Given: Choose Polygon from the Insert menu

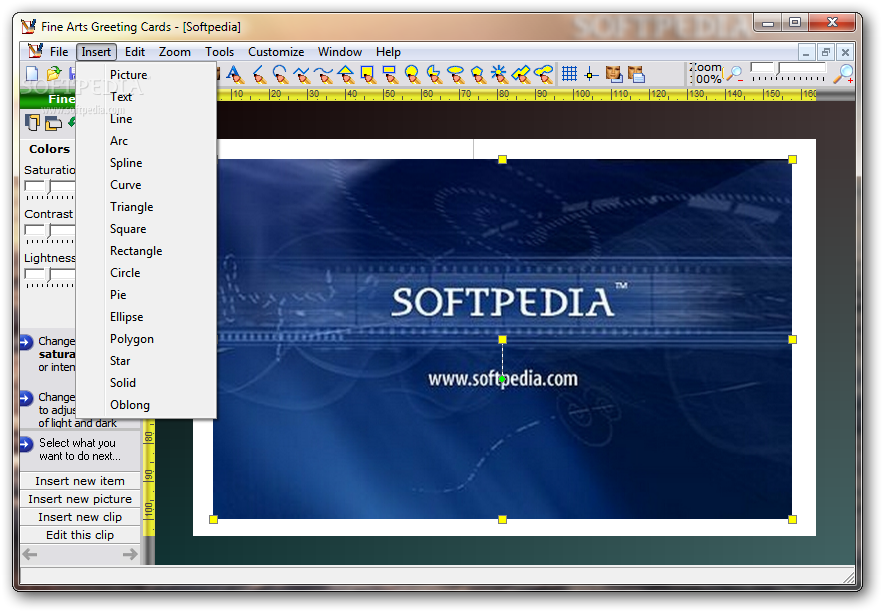Looking at the screenshot, I should pos(146,339).
